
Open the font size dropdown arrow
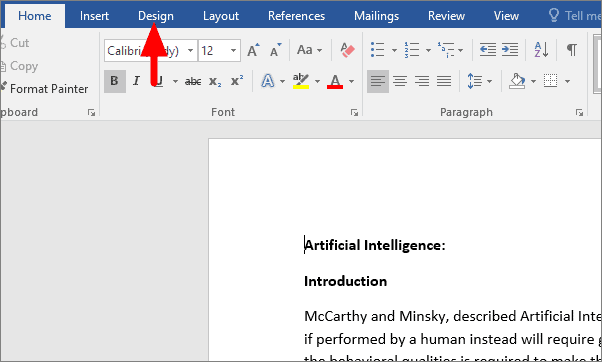tap(233, 51)
